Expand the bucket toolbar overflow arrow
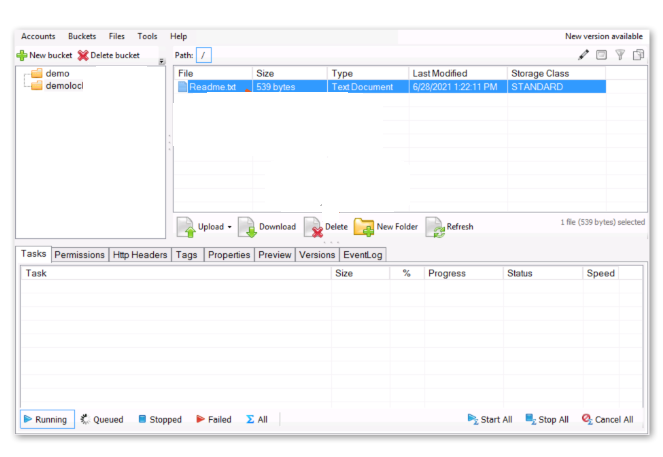 click(162, 62)
